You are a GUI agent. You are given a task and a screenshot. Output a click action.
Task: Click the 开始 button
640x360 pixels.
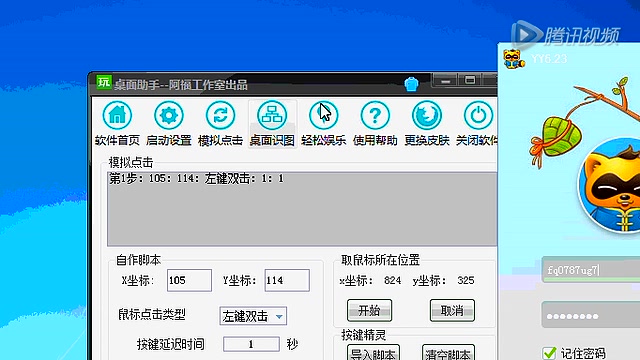tap(369, 311)
